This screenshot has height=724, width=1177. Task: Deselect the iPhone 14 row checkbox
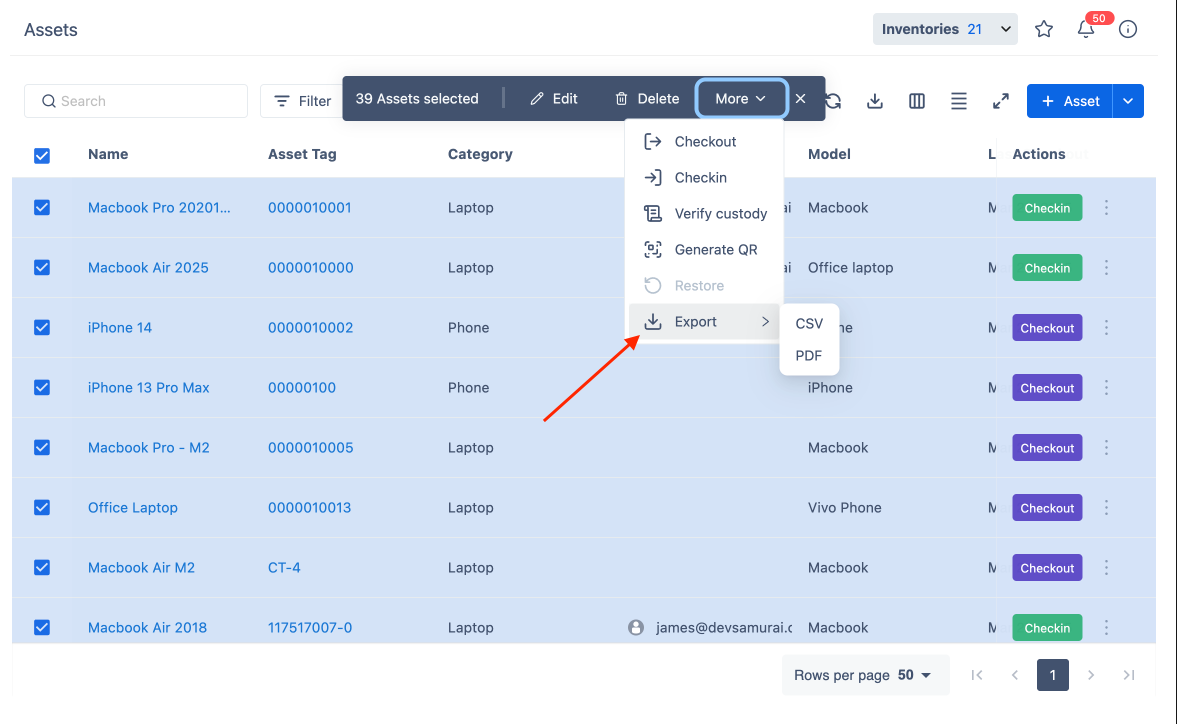42,328
